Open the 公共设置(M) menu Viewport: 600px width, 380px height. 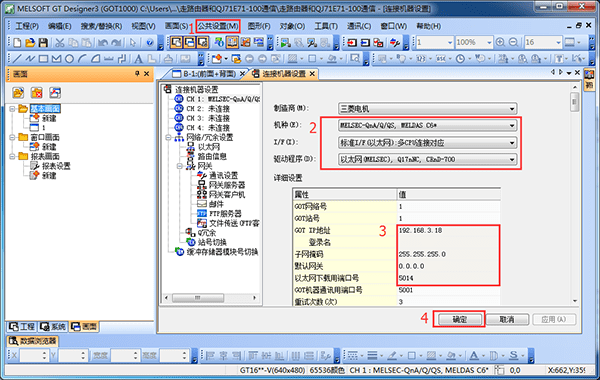click(x=218, y=26)
